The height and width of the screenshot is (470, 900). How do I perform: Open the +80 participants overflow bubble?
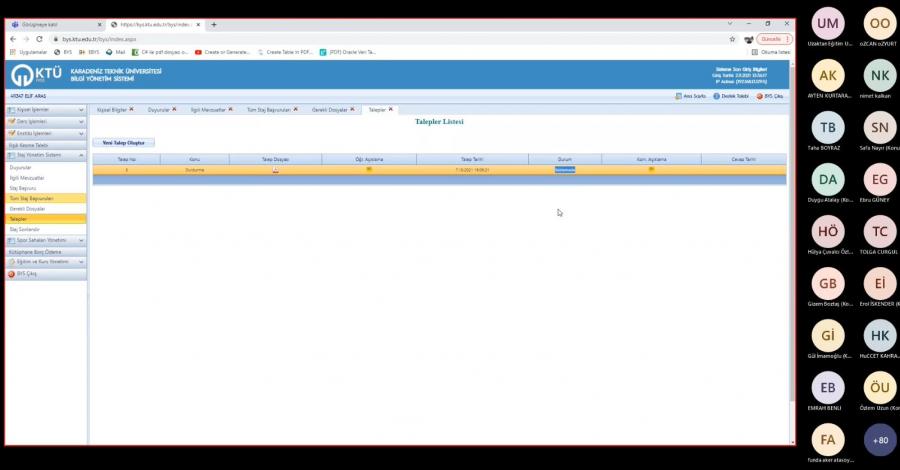click(x=880, y=440)
